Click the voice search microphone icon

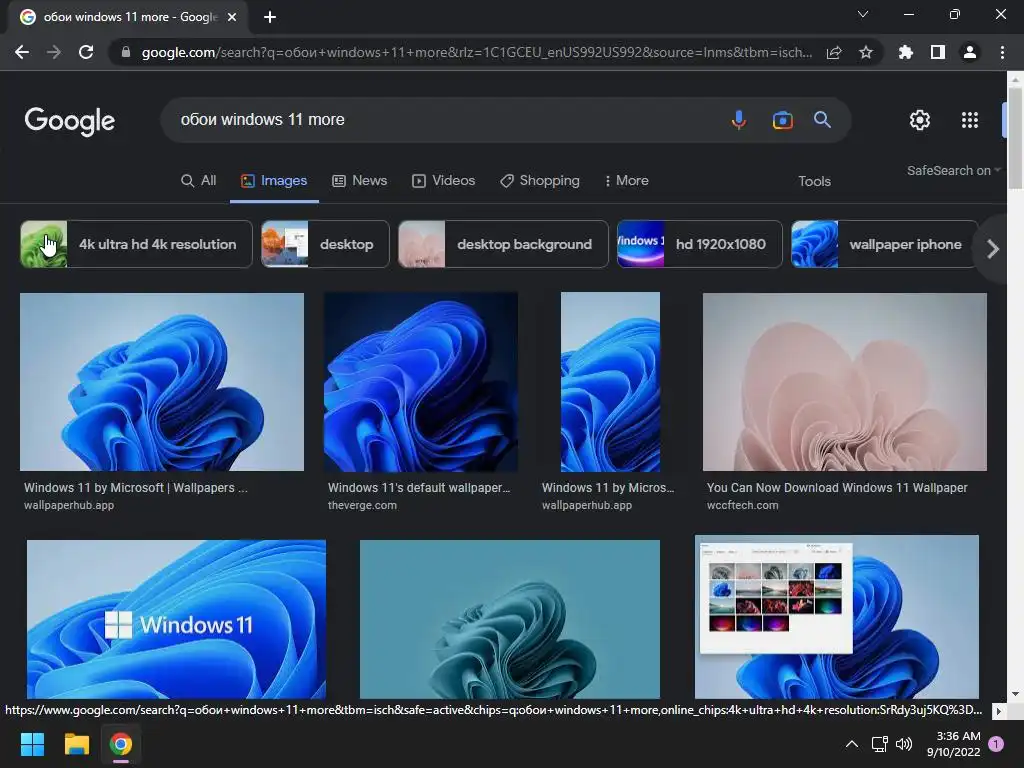pyautogui.click(x=739, y=120)
